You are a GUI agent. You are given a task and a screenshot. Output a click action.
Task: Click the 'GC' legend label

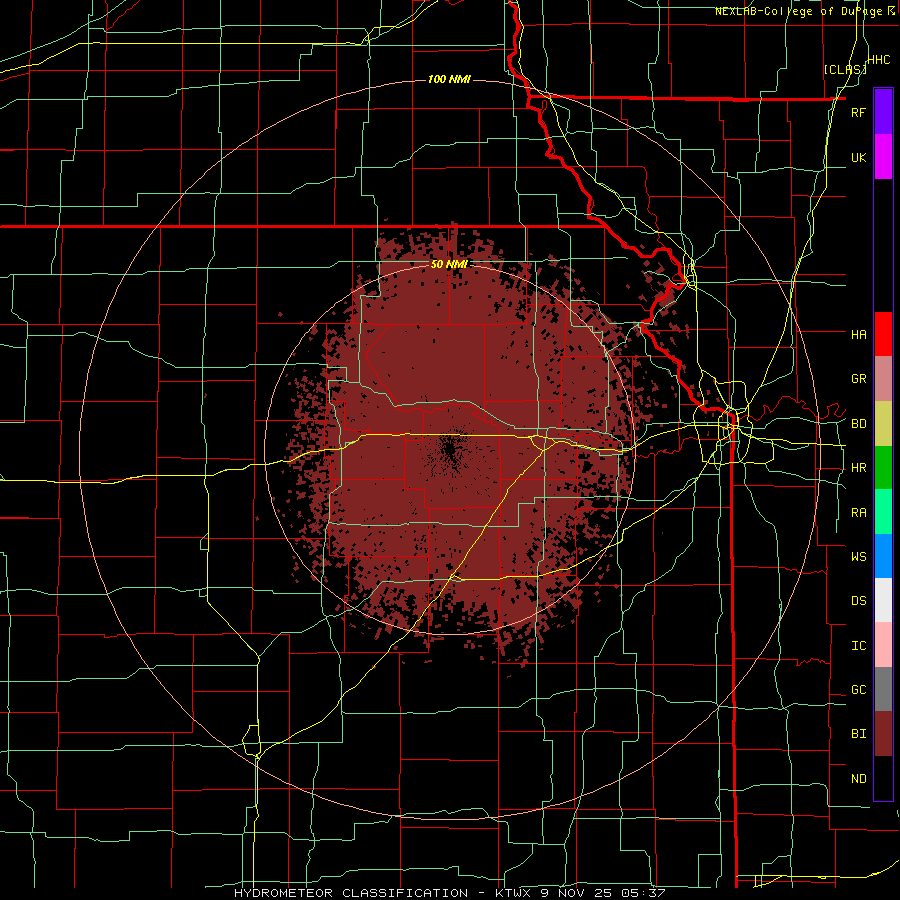point(859,690)
